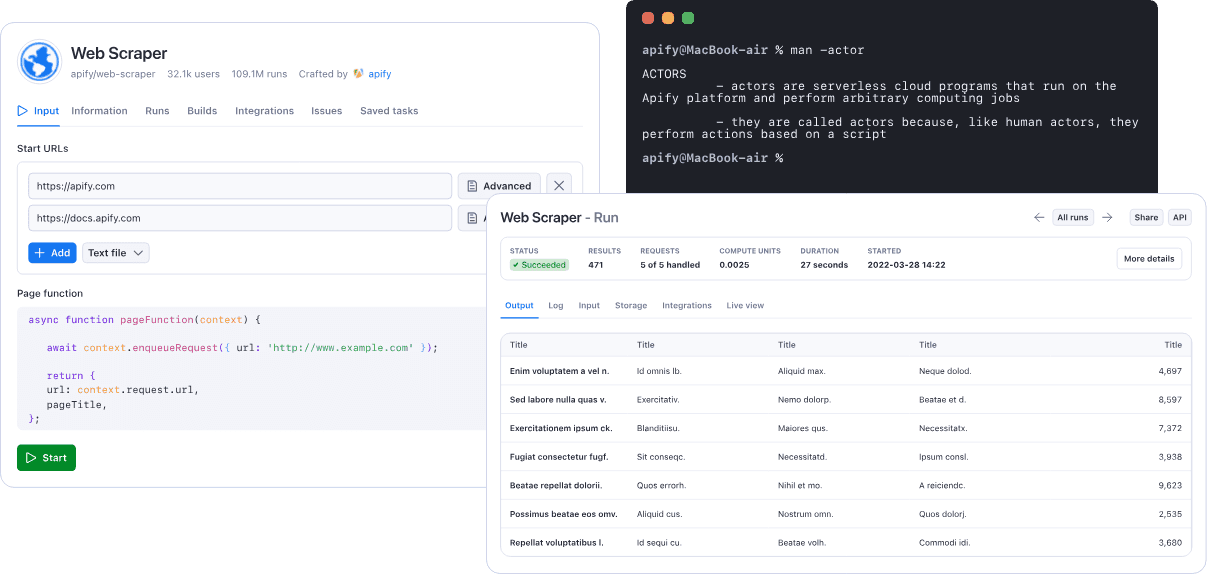Open the Information tab
Image resolution: width=1207 pixels, height=574 pixels.
pyautogui.click(x=99, y=111)
